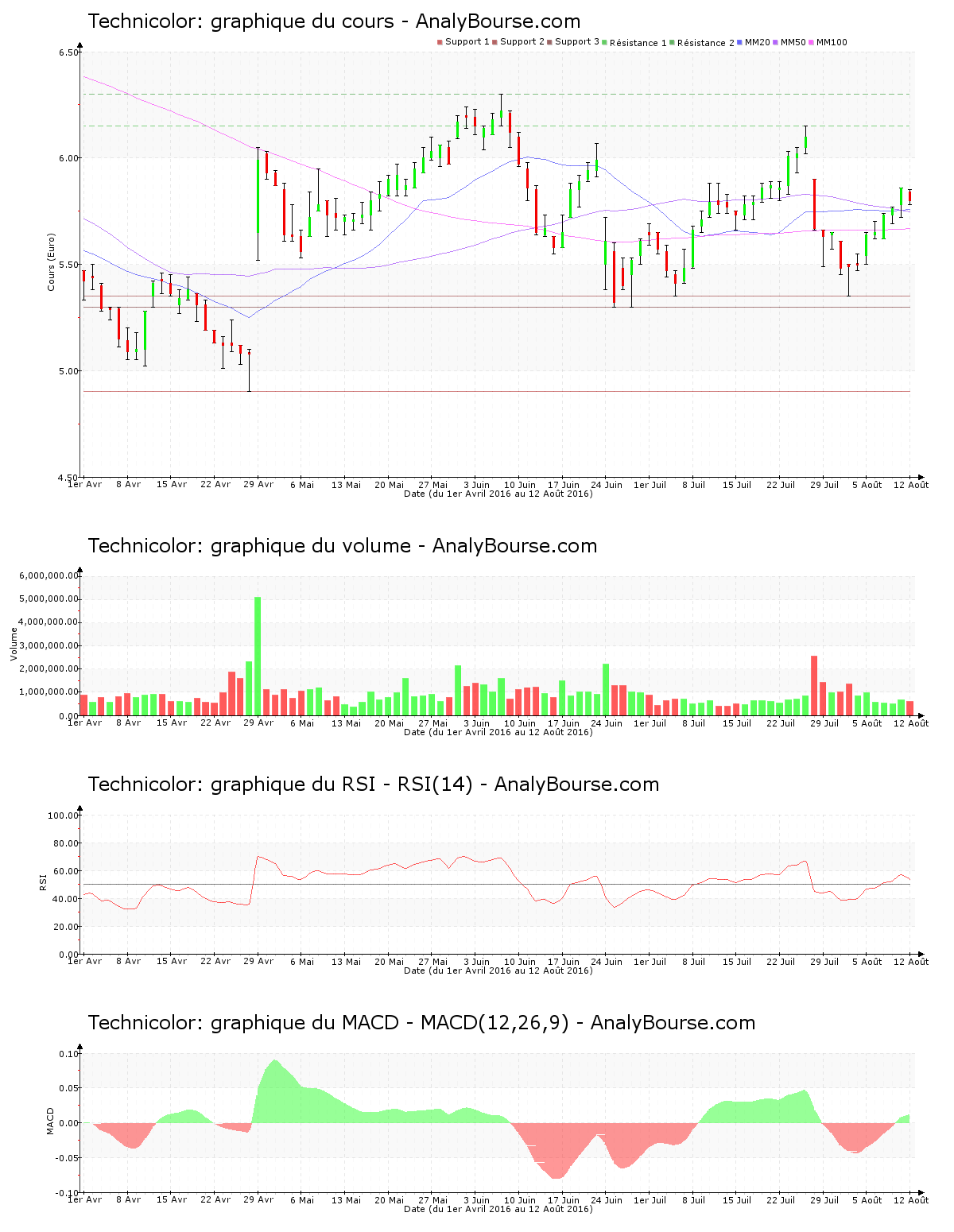Viewport: 954px width, 1232px height.
Task: Click the tallest green volume bar at 29 Avr
Action: [x=258, y=656]
